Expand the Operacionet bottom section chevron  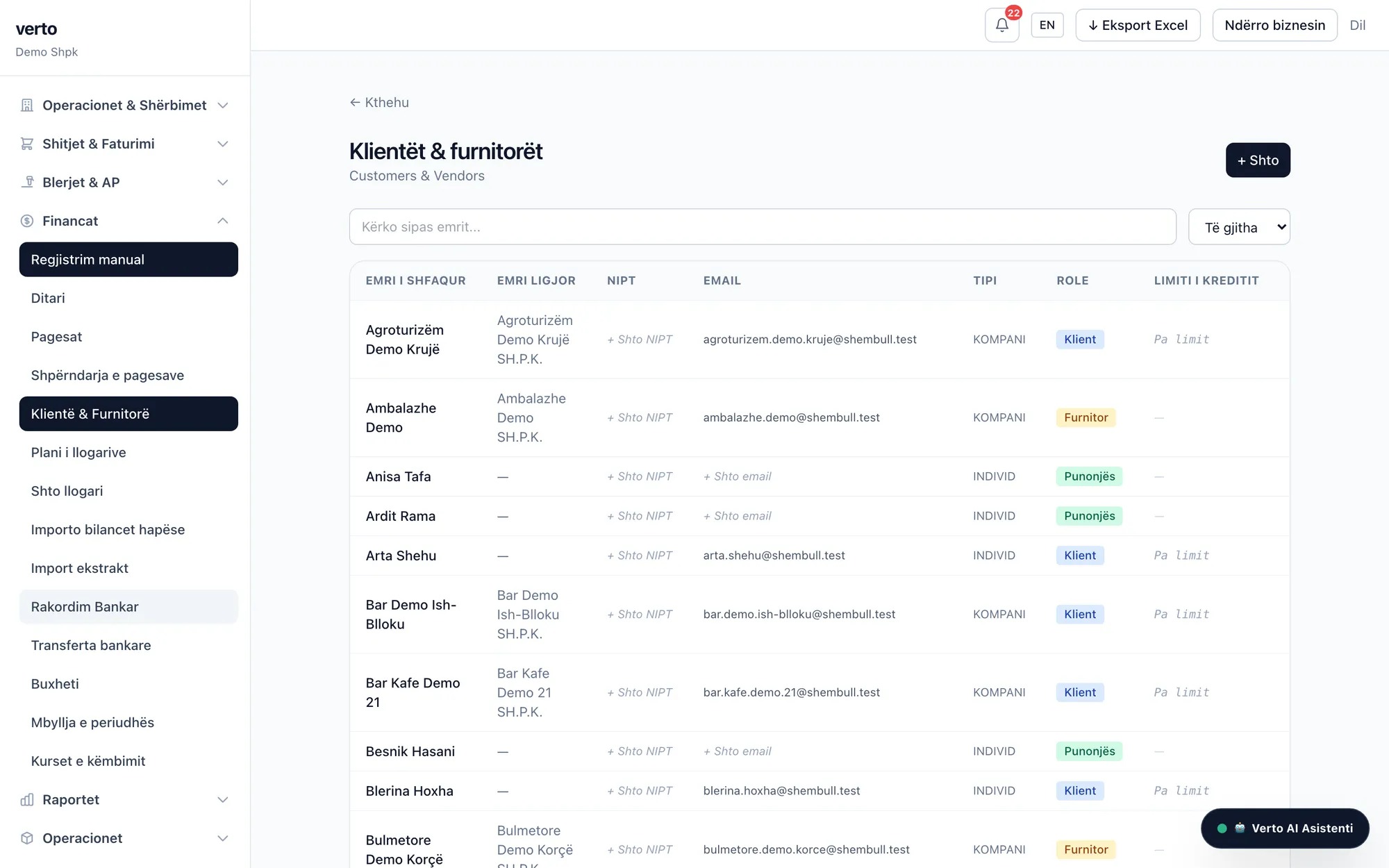223,838
